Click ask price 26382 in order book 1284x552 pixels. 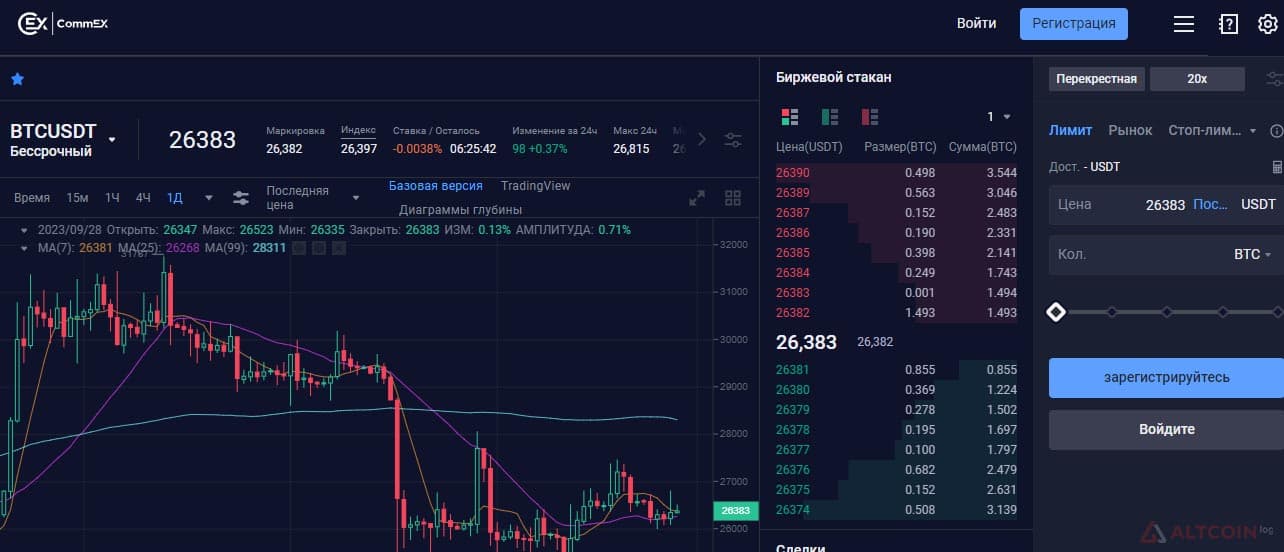pyautogui.click(x=793, y=313)
